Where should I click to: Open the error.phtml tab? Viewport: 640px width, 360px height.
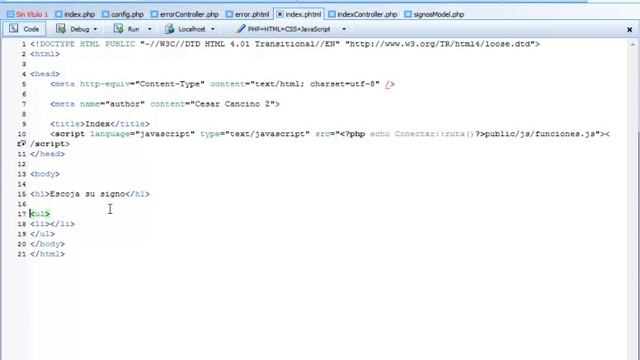(247, 14)
